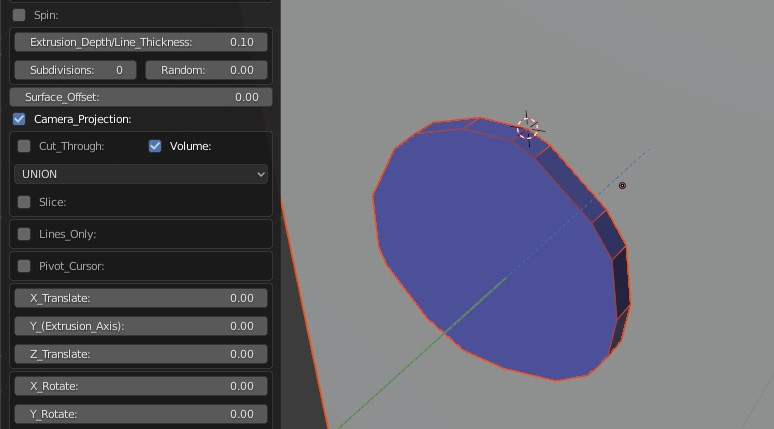Click the X_Rotate value field

140,386
